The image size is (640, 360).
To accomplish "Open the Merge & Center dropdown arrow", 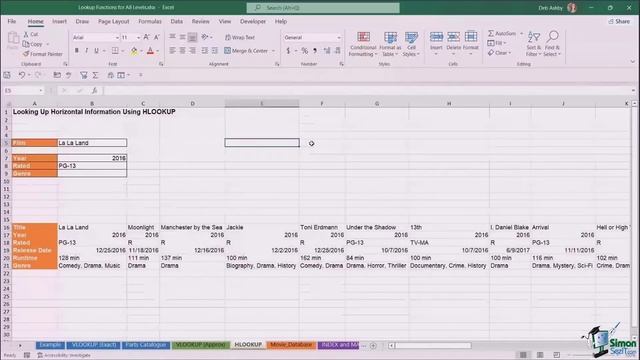I will [273, 51].
